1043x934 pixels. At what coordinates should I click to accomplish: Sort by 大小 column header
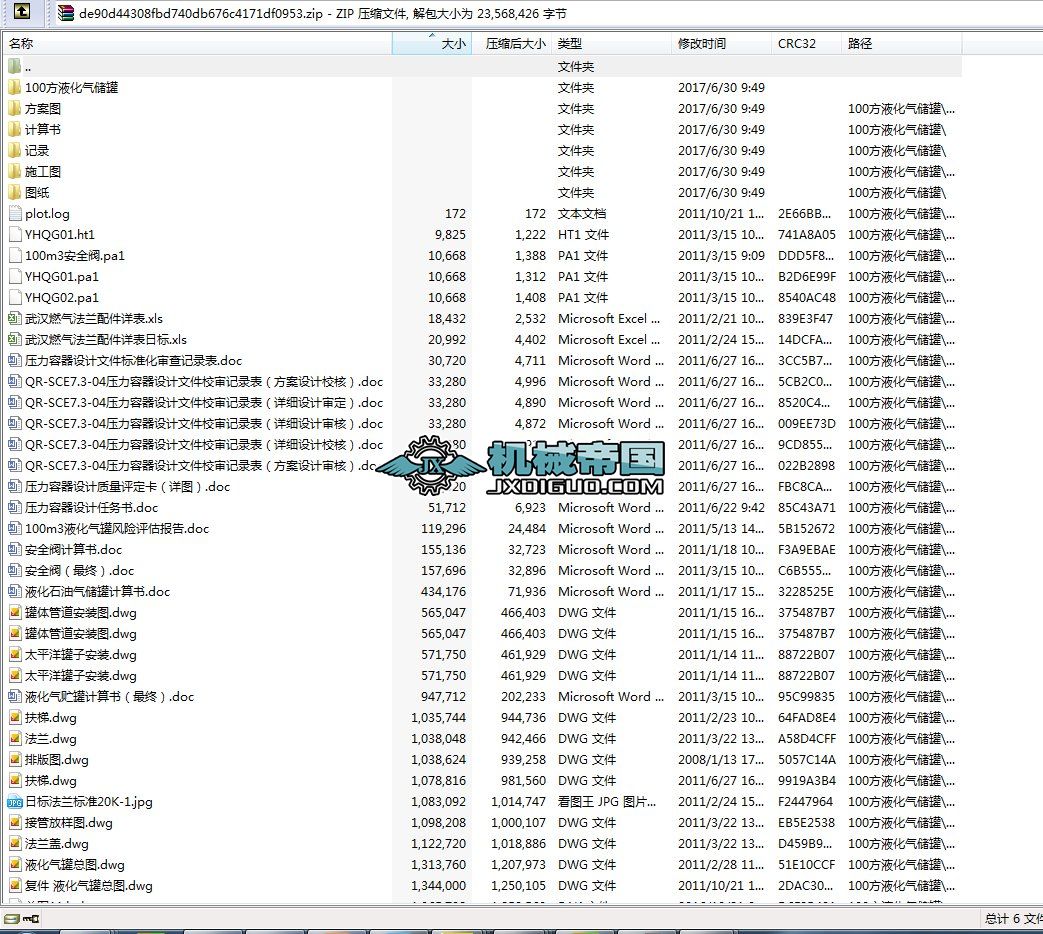[x=432, y=43]
